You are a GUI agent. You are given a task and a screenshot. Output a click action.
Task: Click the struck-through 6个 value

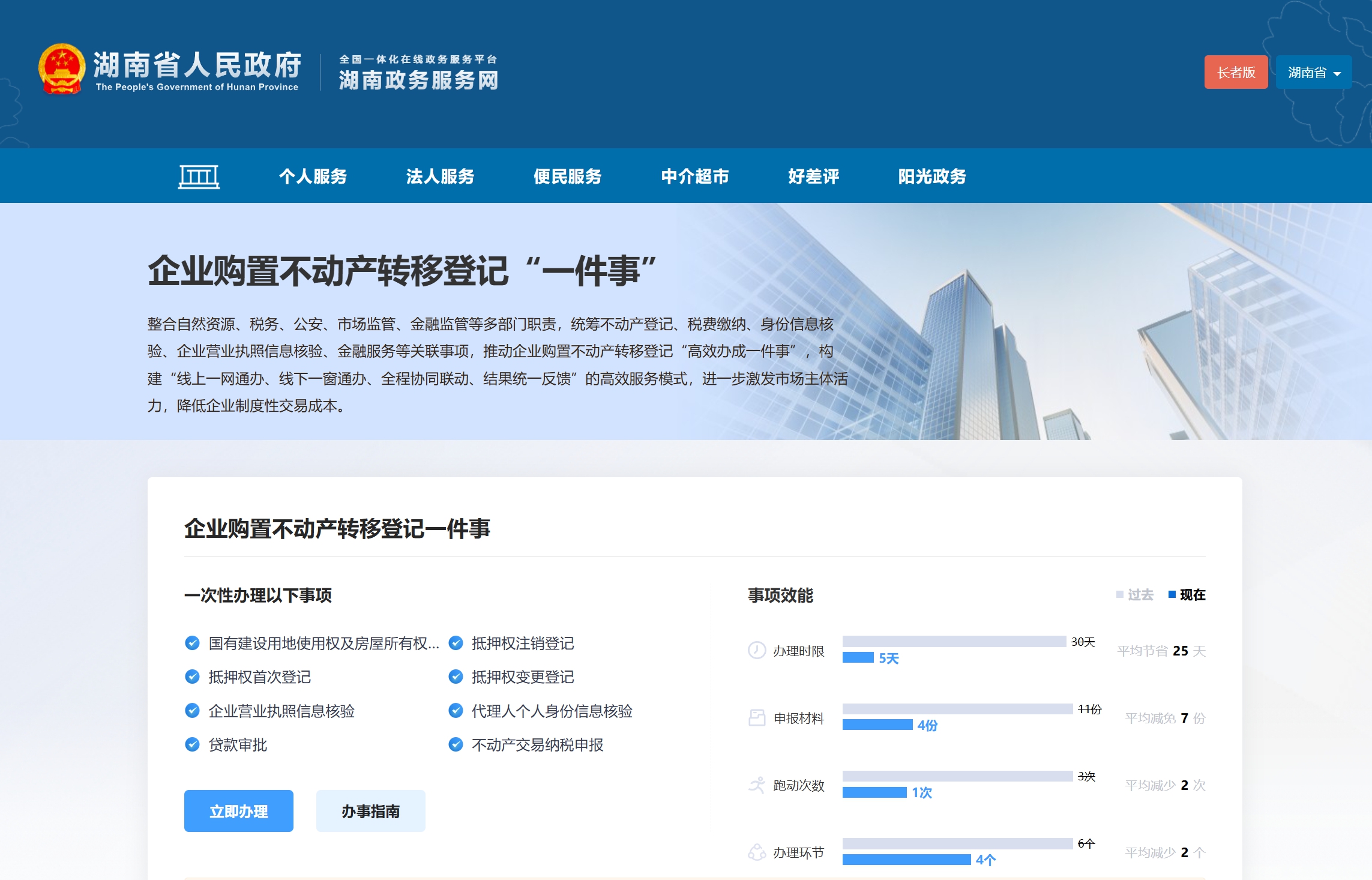(1086, 843)
